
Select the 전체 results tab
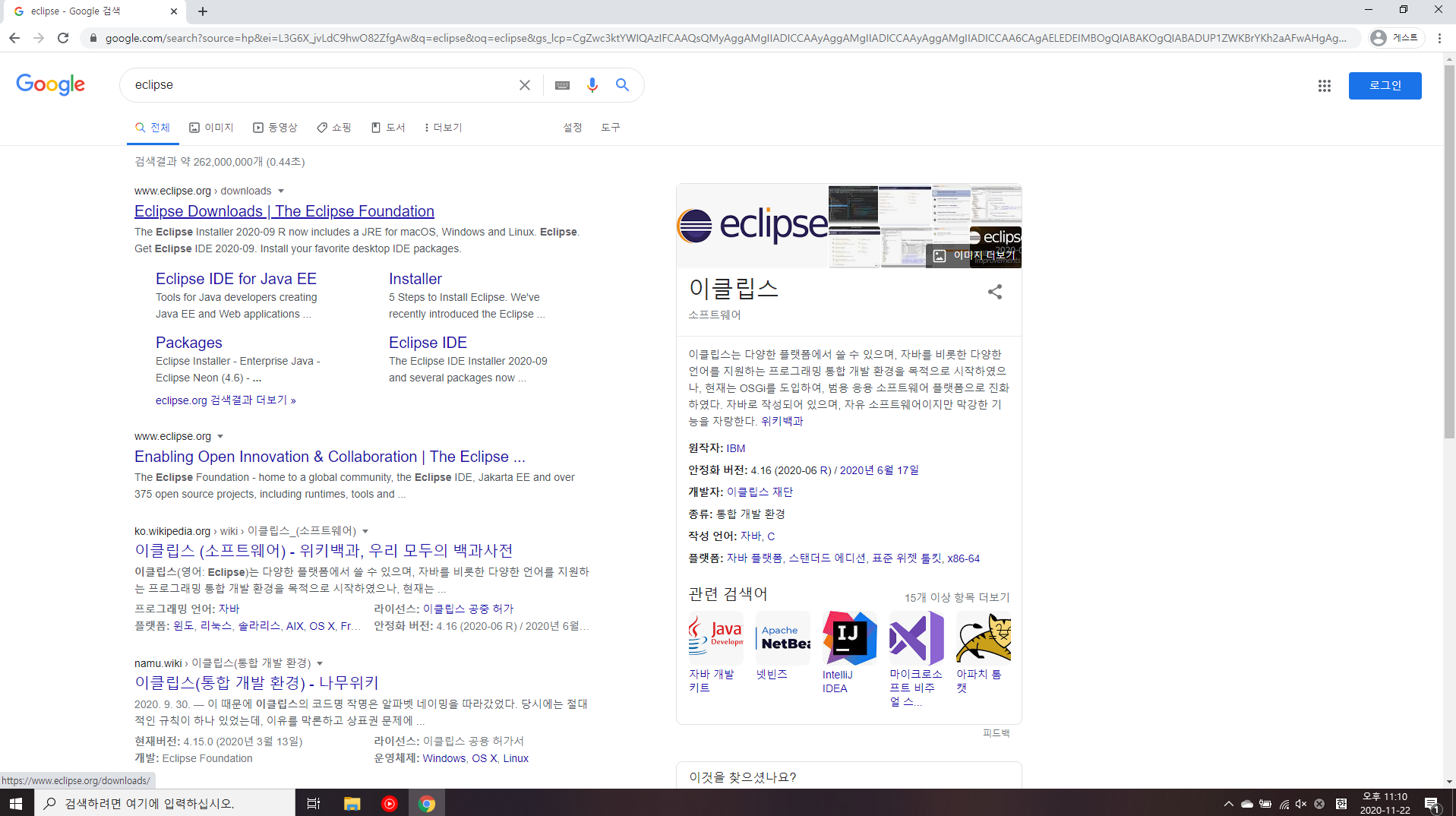153,128
